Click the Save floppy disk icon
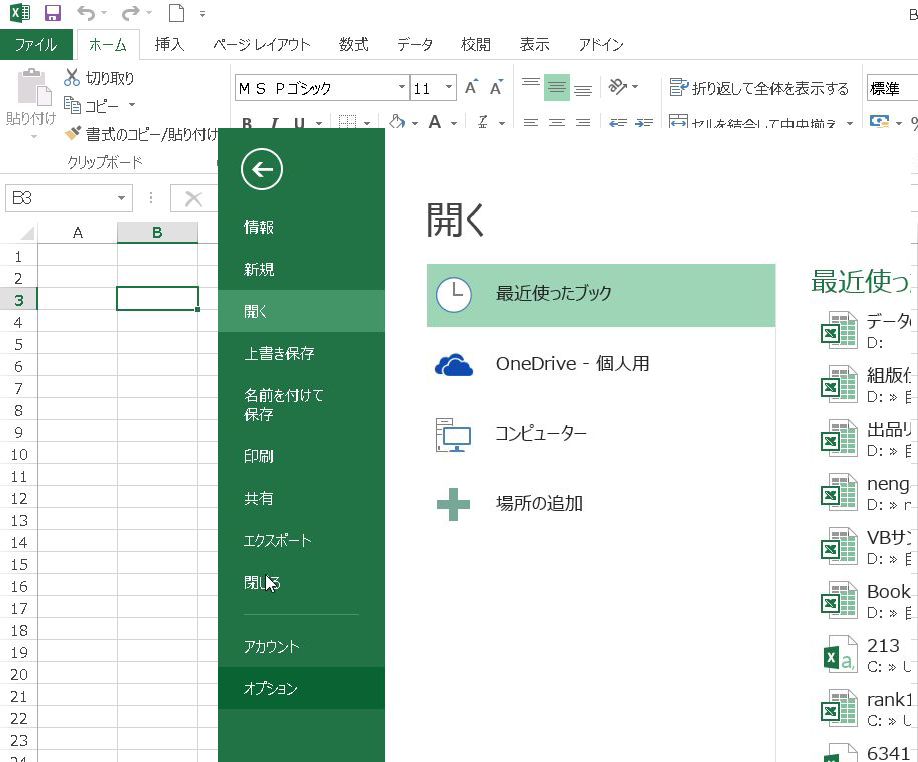Viewport: 918px width, 762px height. click(x=53, y=13)
